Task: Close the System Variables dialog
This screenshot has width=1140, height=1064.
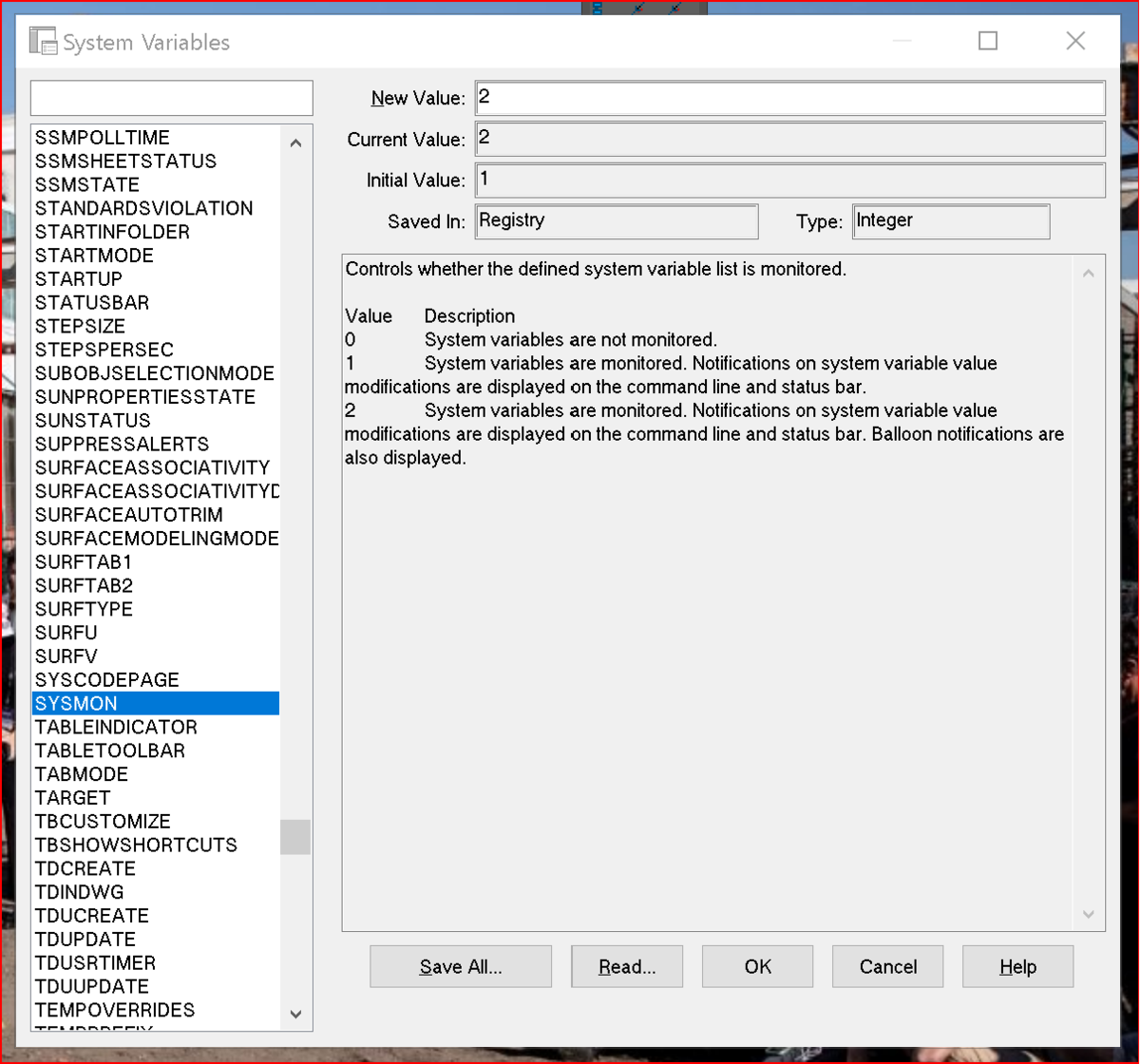Action: [1075, 41]
